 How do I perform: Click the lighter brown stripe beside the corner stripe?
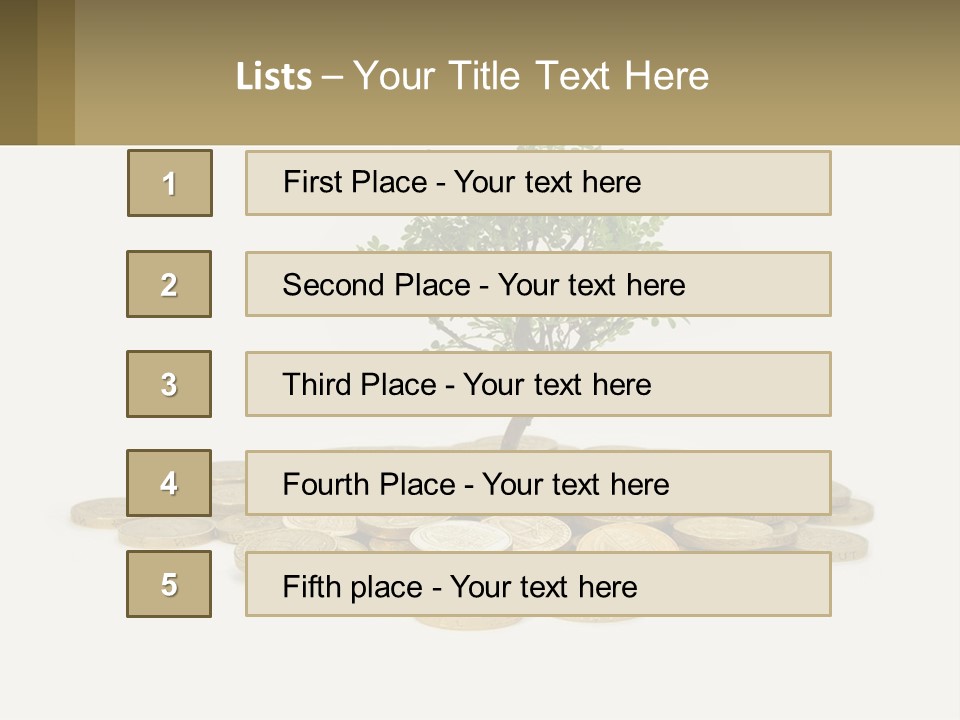56,72
